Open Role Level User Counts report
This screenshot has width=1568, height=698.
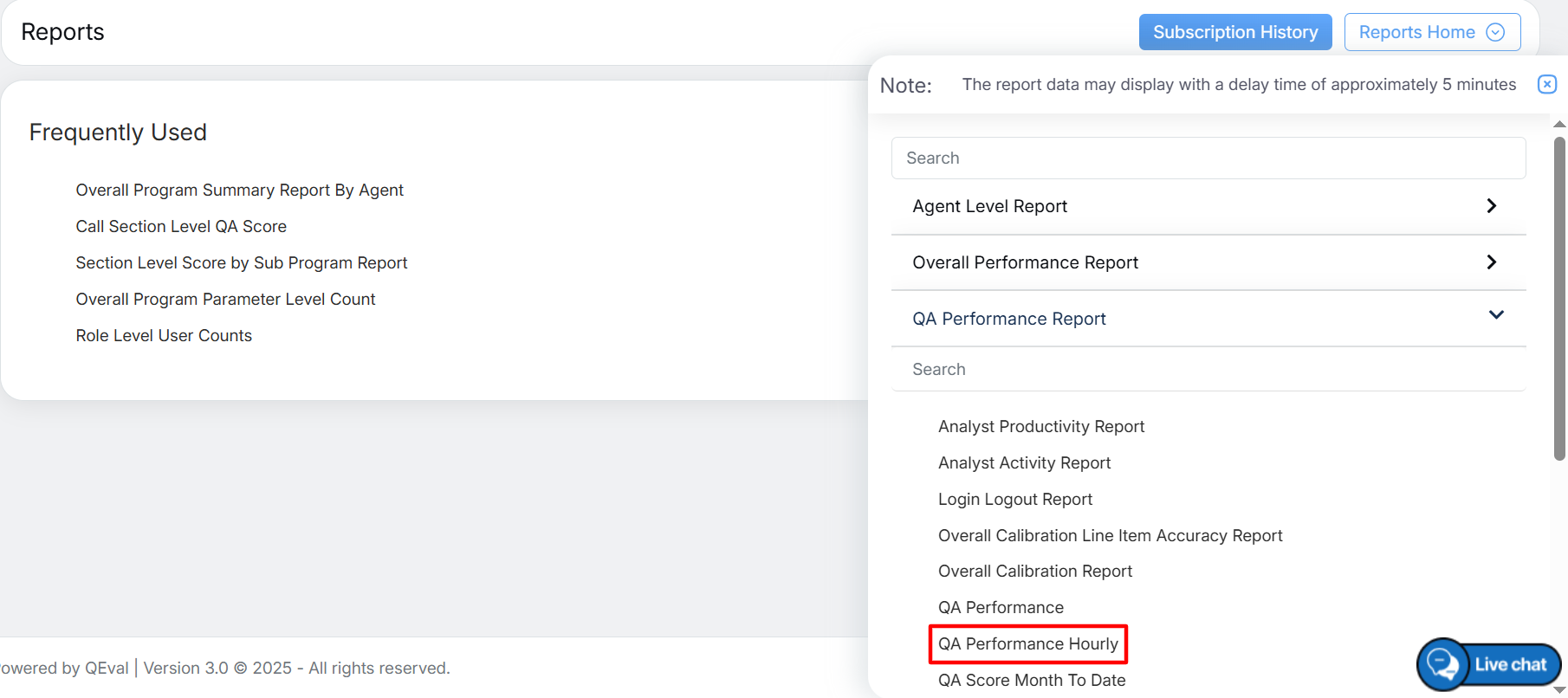pos(164,336)
